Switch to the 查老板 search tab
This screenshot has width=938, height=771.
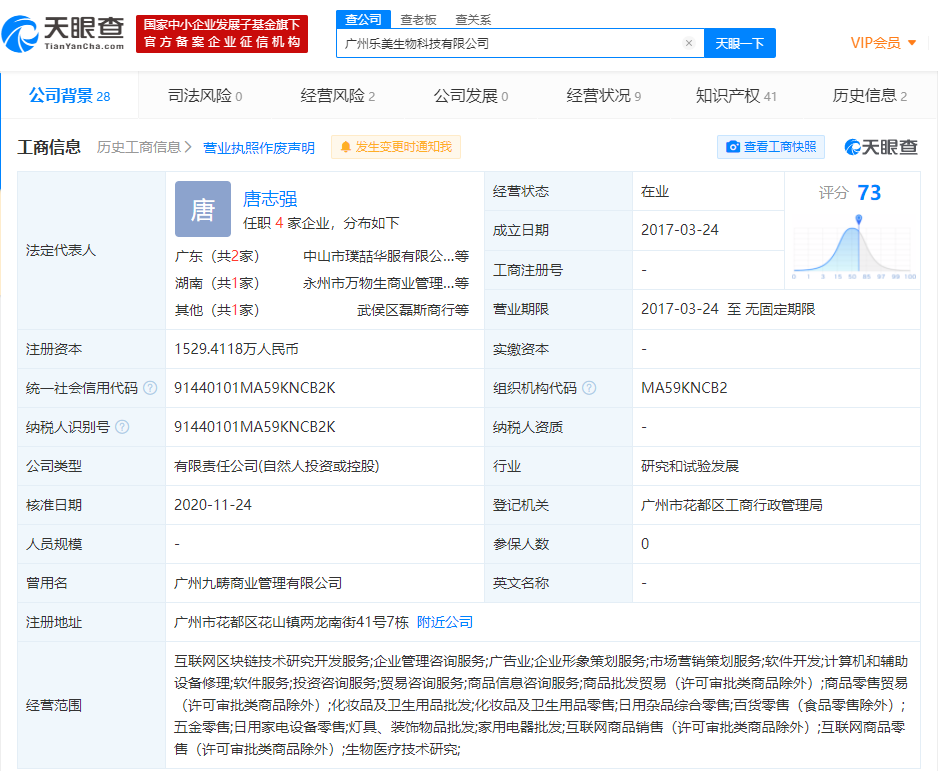(418, 20)
